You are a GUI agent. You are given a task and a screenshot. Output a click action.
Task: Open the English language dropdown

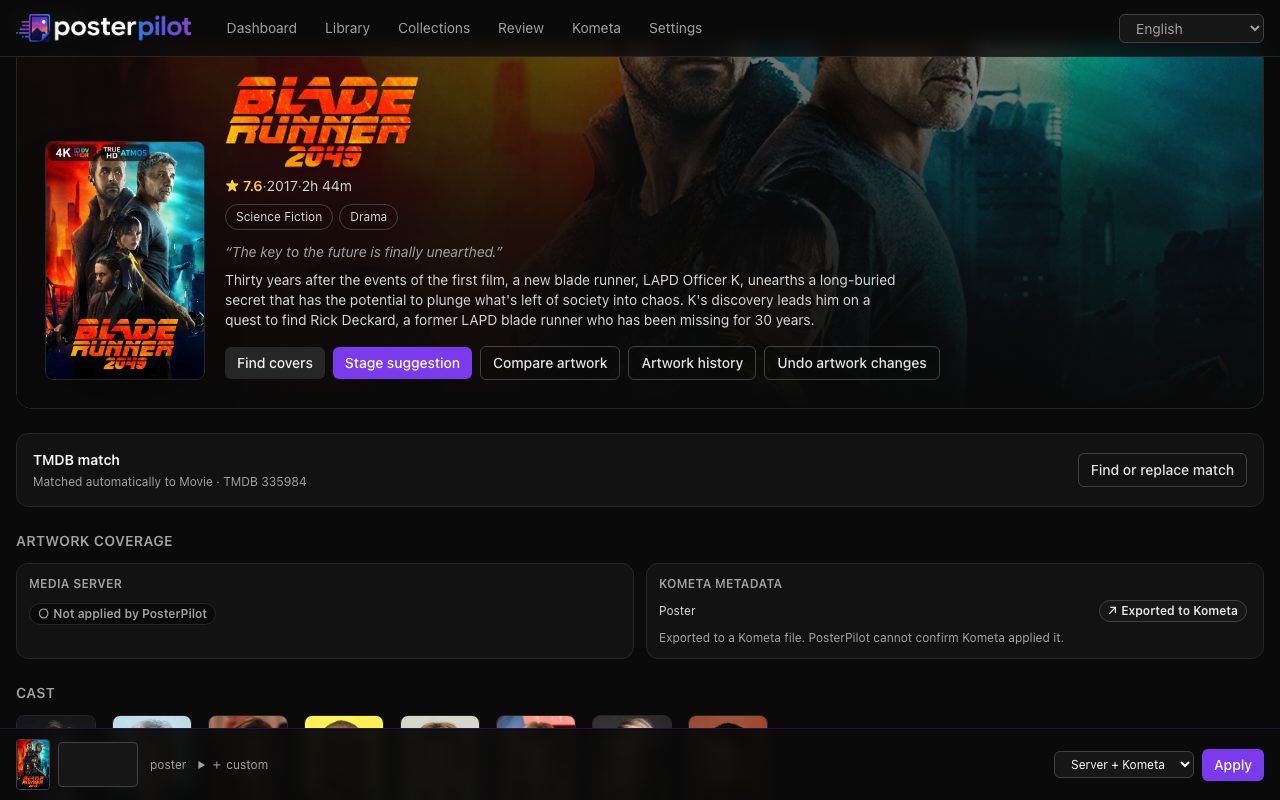tap(1191, 29)
